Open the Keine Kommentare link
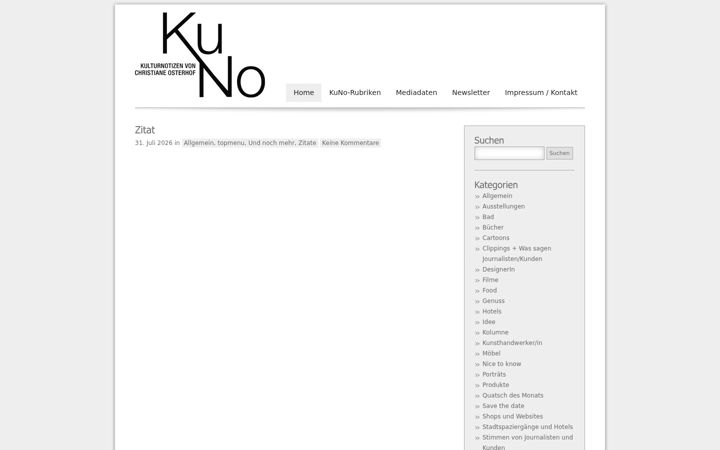This screenshot has height=450, width=720. tap(350, 143)
